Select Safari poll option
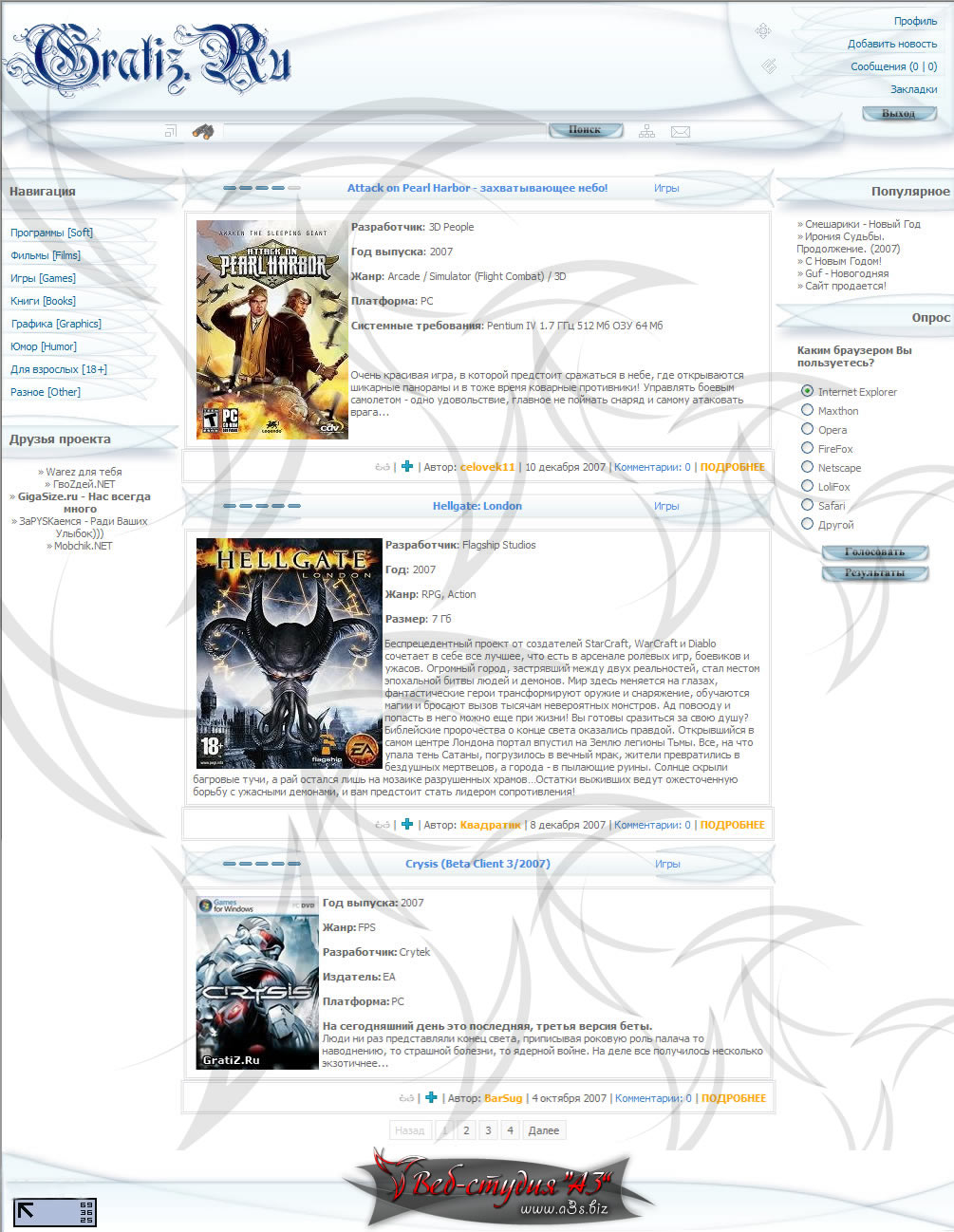Image resolution: width=954 pixels, height=1232 pixels. [807, 505]
